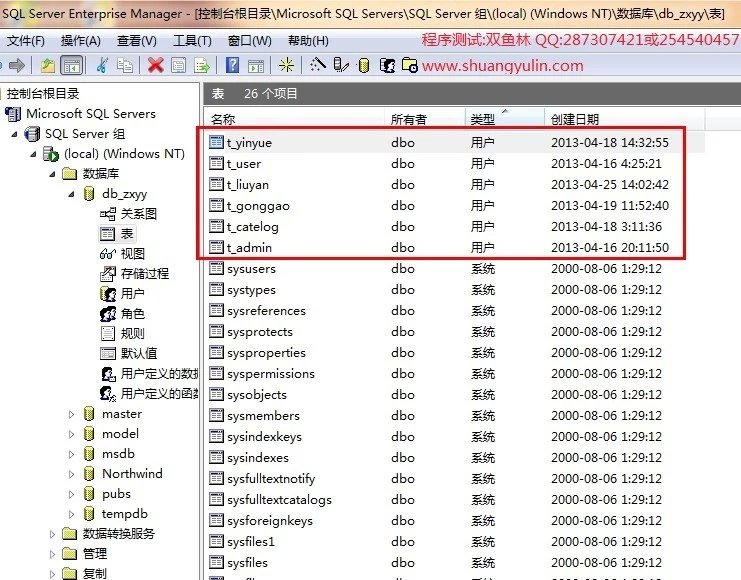Open the 工具(T) menu

pos(192,41)
